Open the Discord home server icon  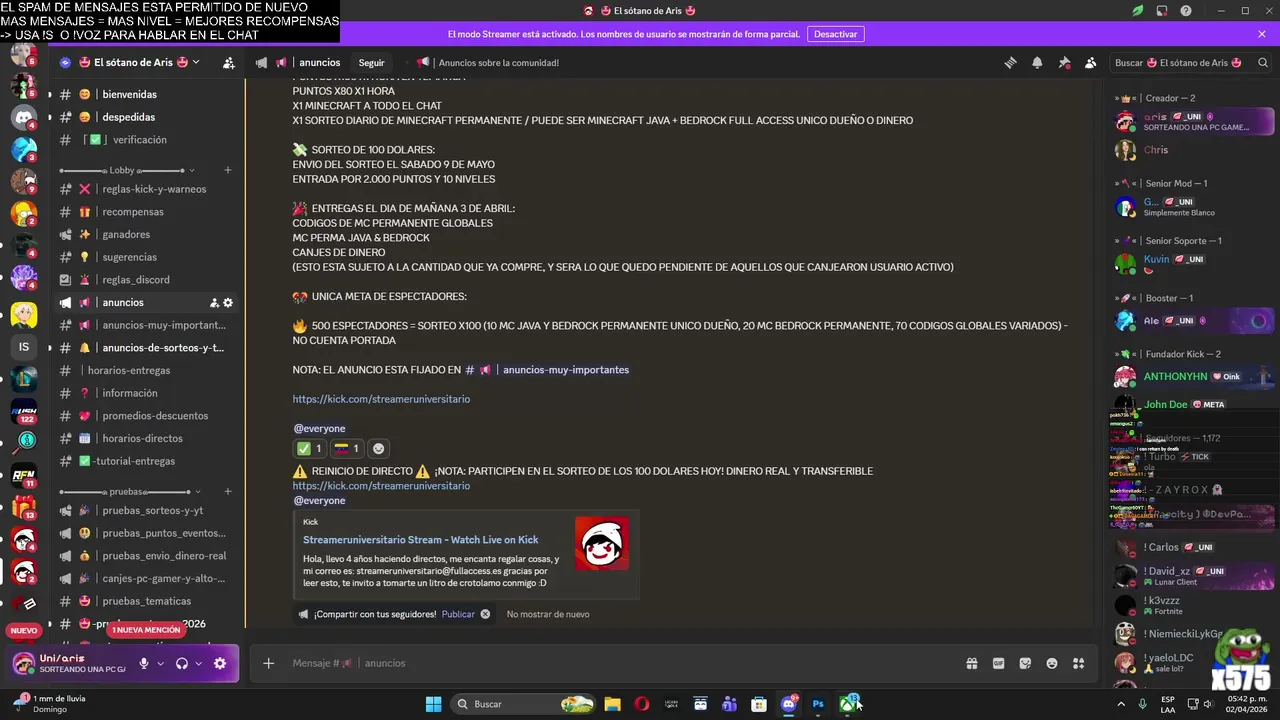click(x=24, y=117)
